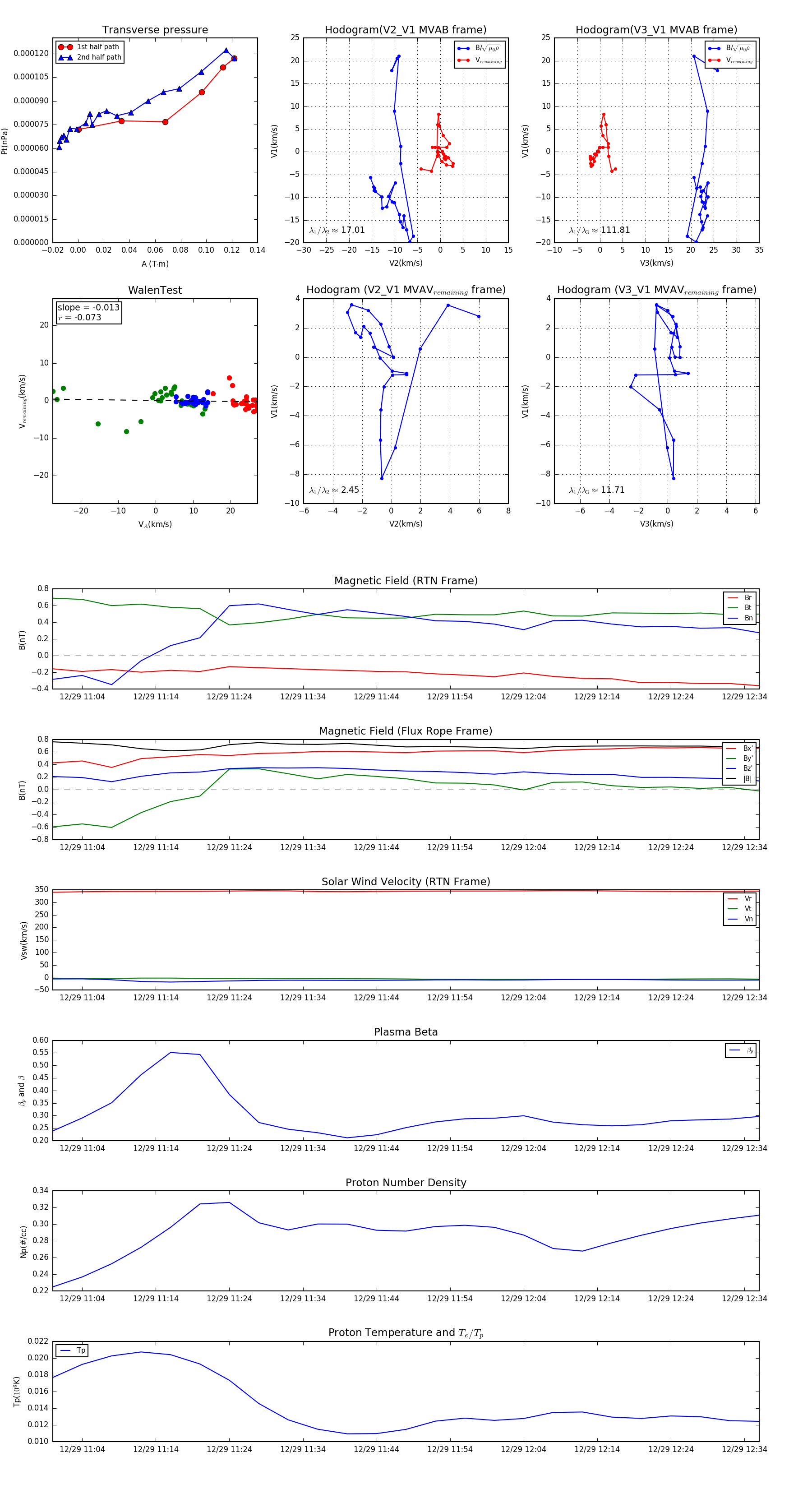Select the Bz' legend entry

(740, 768)
